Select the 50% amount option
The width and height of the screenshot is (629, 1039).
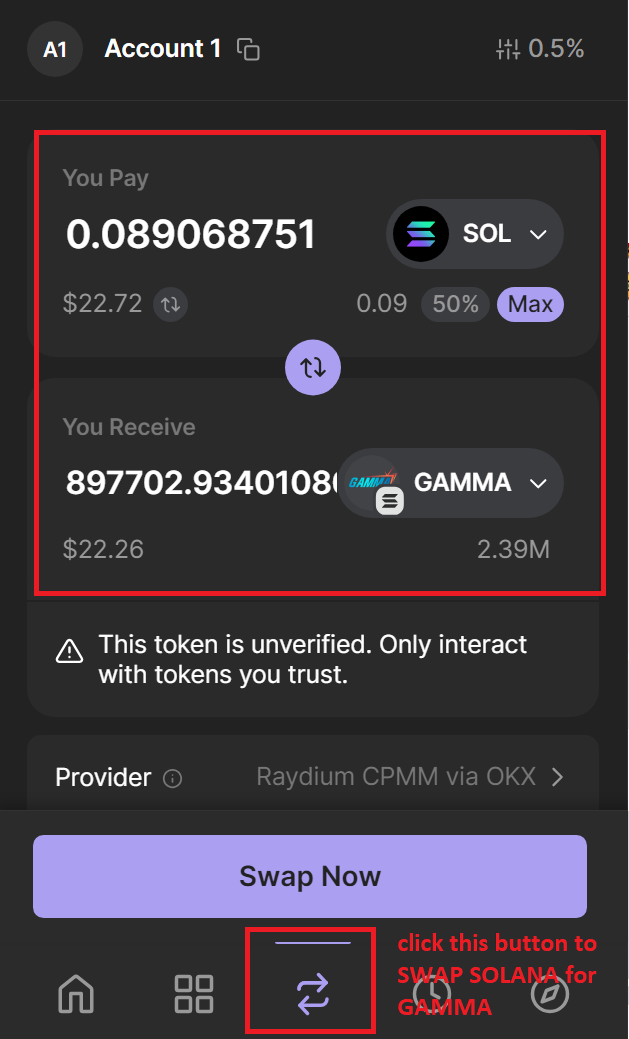click(455, 304)
